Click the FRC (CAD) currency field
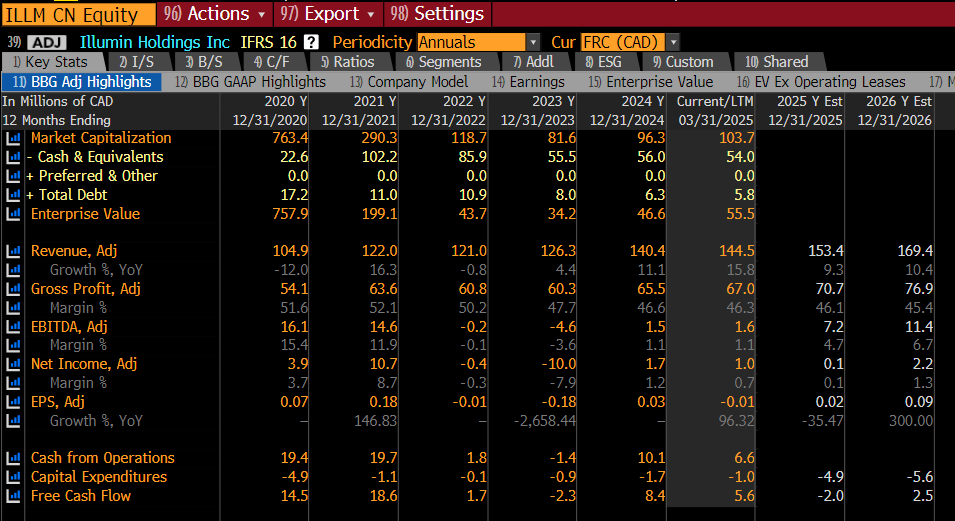This screenshot has height=521, width=955. (x=623, y=42)
